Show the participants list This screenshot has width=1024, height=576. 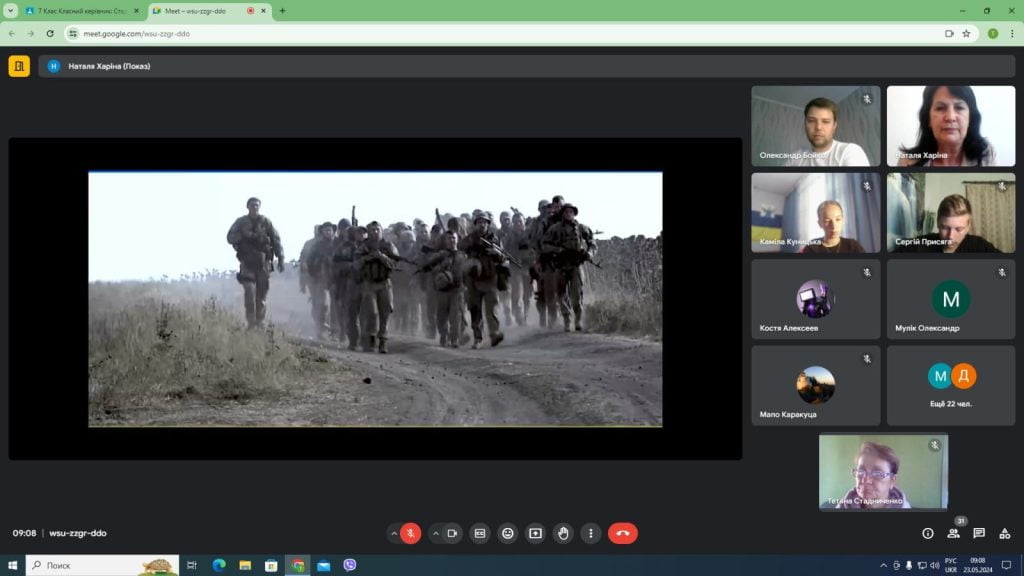pyautogui.click(x=953, y=534)
